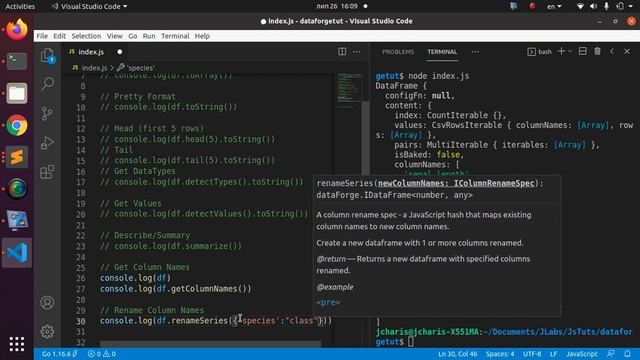Kill terminal with trash icon
The width and height of the screenshot is (640, 360).
click(598, 51)
